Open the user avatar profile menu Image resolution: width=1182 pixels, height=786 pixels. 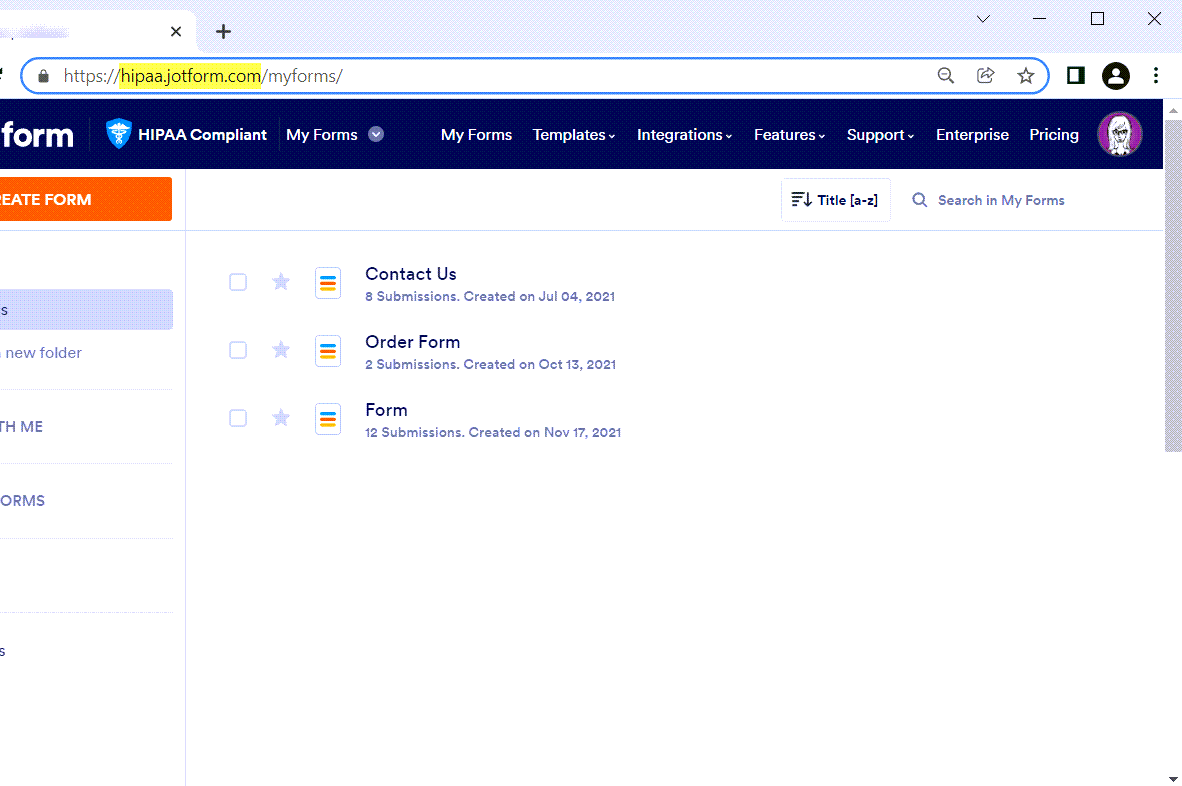pos(1119,134)
